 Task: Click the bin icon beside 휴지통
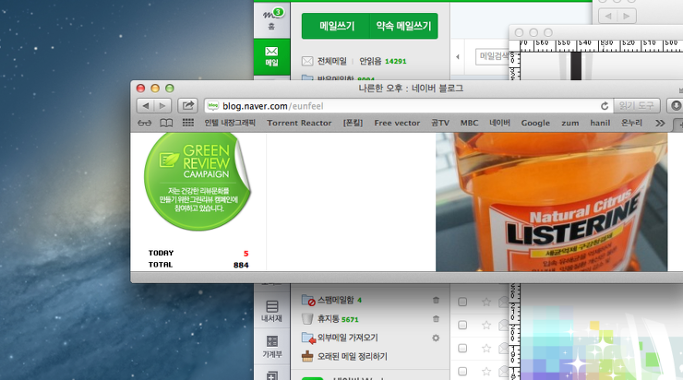tap(308, 319)
